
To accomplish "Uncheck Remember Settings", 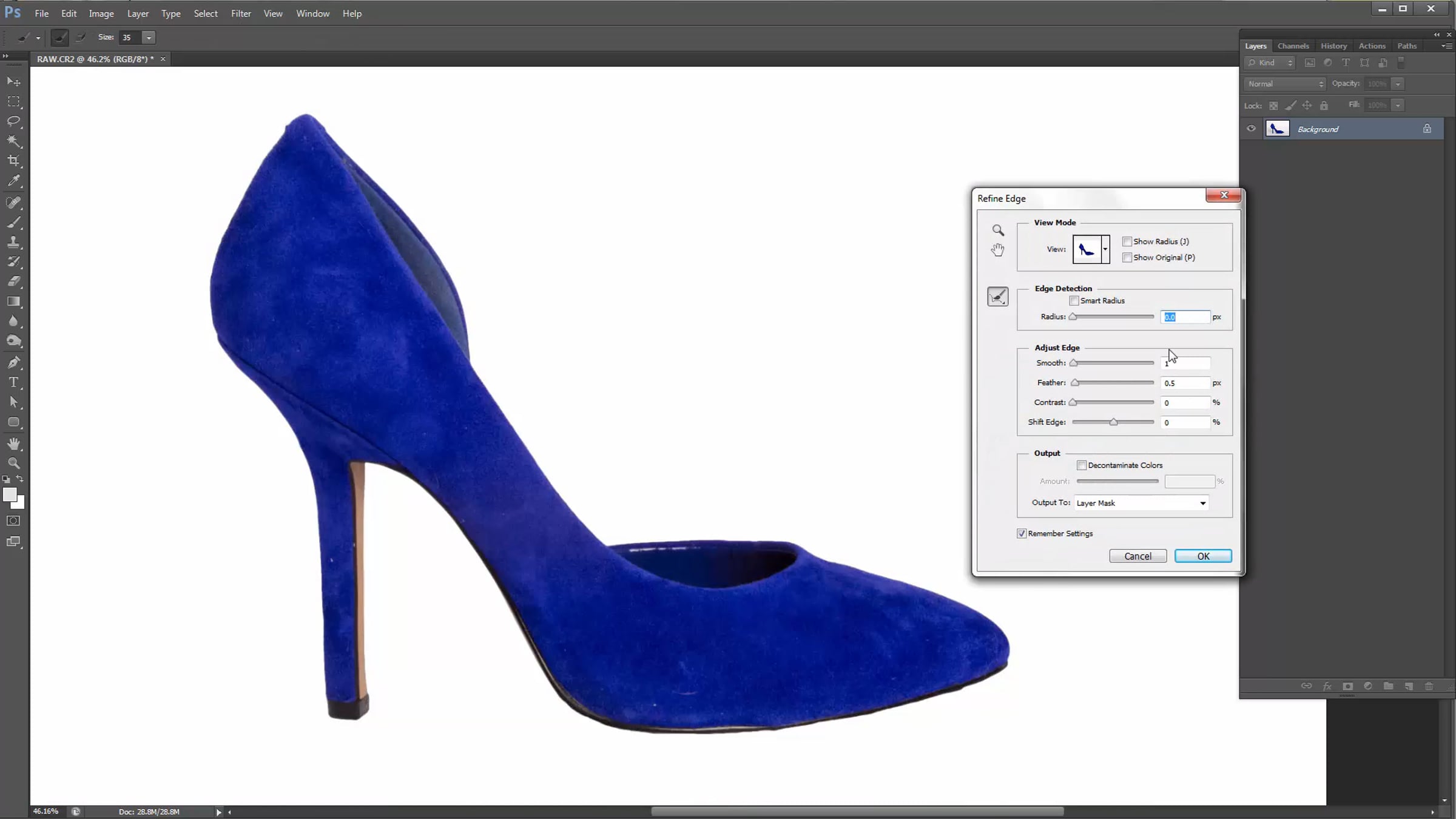I will tap(1022, 534).
